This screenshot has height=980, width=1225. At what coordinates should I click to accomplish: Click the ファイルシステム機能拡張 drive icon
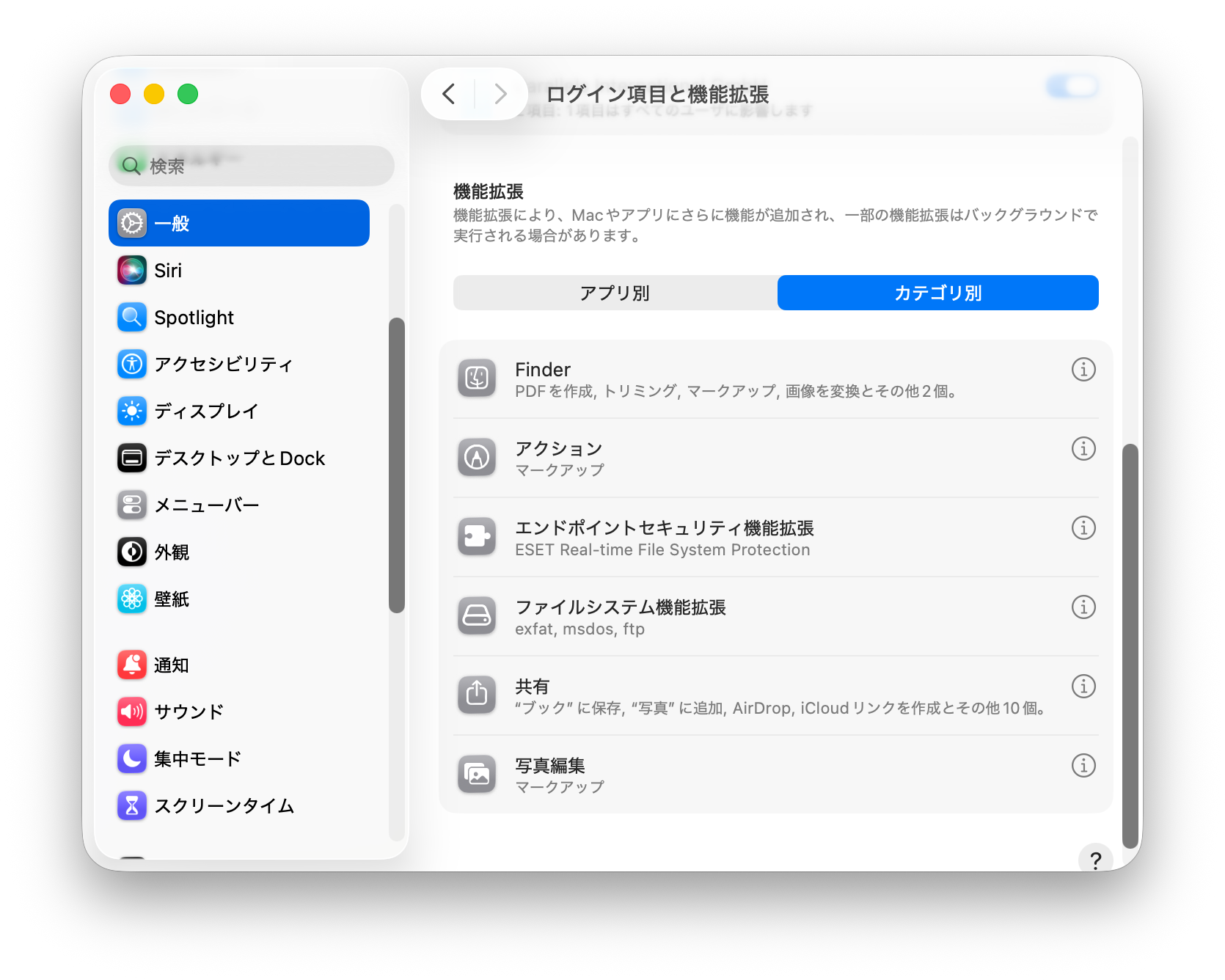point(477,616)
